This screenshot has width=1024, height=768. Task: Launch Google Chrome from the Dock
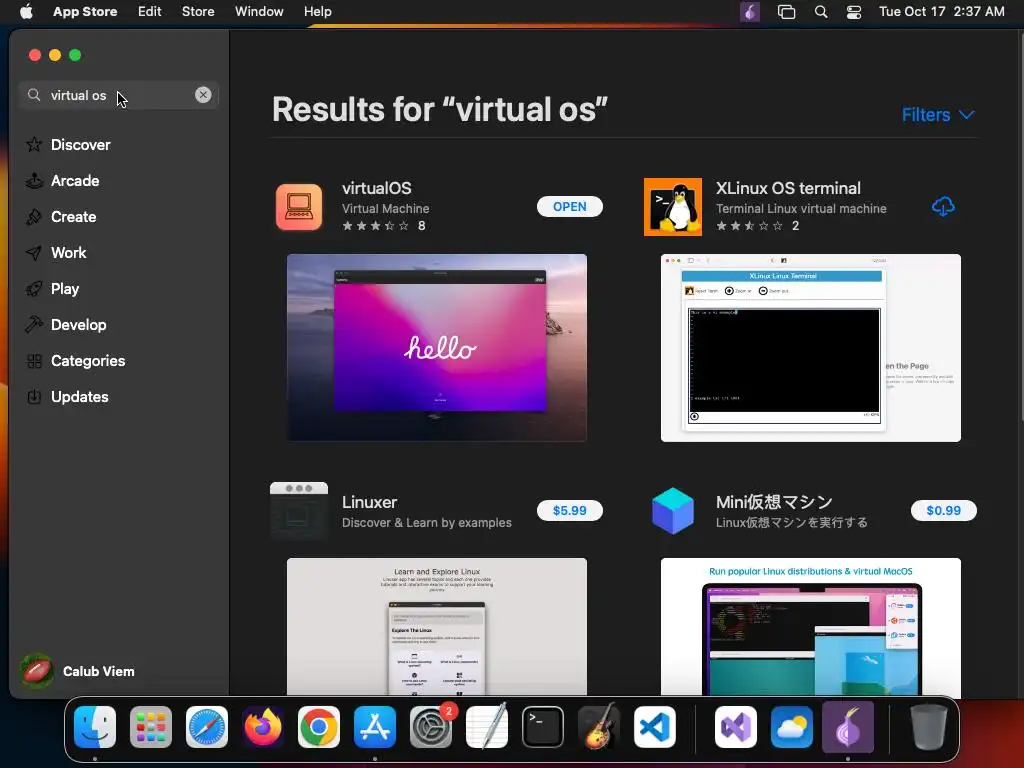pos(319,727)
